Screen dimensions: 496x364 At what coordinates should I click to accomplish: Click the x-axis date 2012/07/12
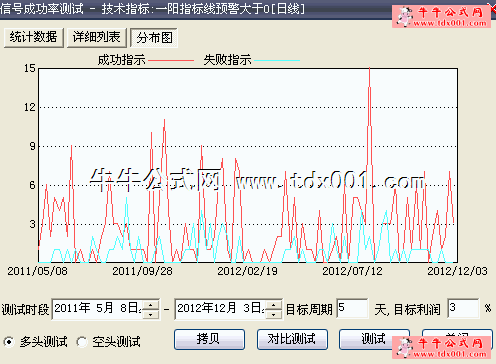coord(352,271)
